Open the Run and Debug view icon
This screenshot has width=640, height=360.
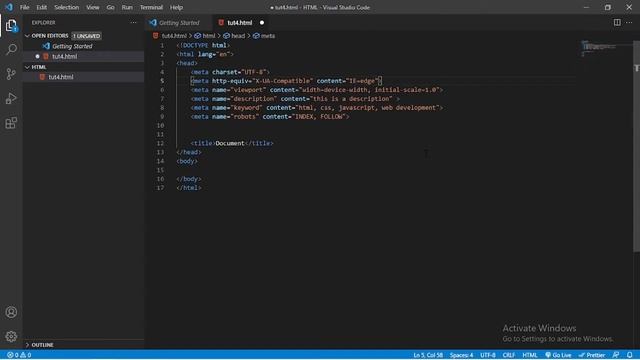pos(11,98)
